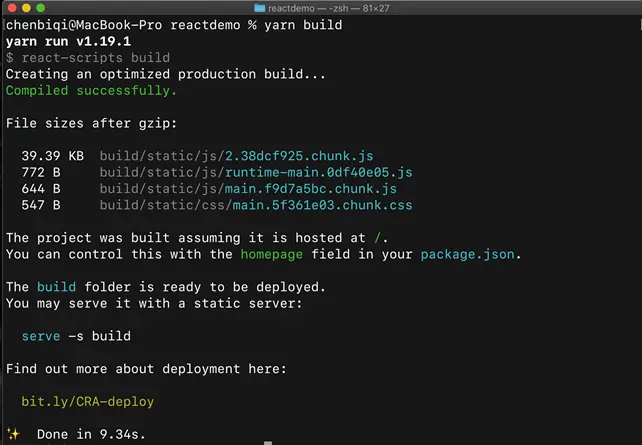Click the '772 B' file size
This screenshot has width=642, height=445.
(x=41, y=172)
